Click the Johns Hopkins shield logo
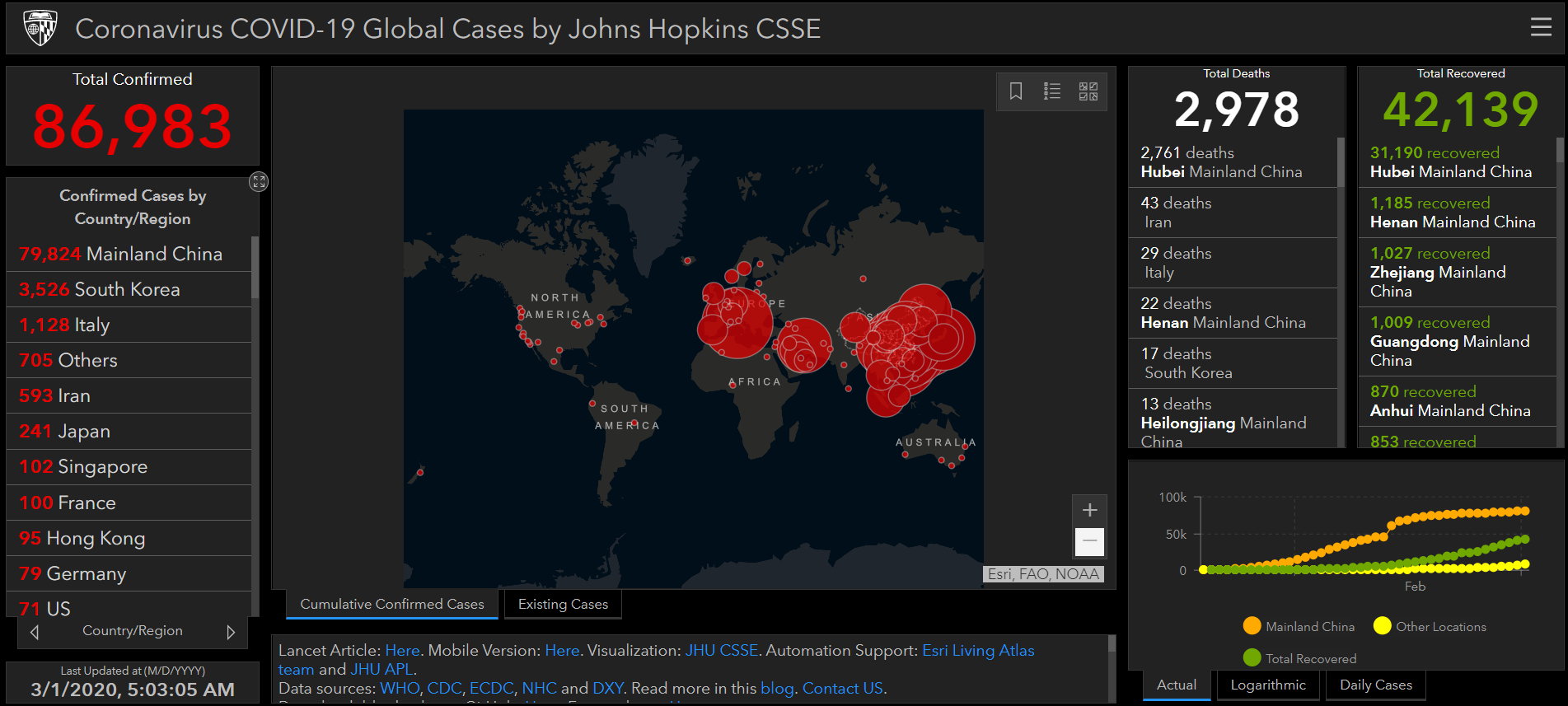This screenshot has height=706, width=1568. [x=40, y=28]
